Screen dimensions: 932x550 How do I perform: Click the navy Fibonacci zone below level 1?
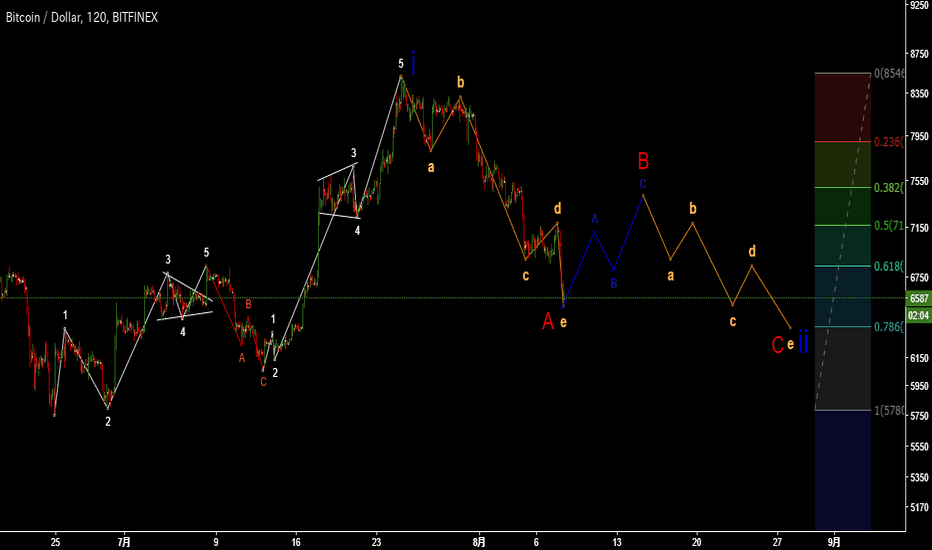pyautogui.click(x=842, y=470)
